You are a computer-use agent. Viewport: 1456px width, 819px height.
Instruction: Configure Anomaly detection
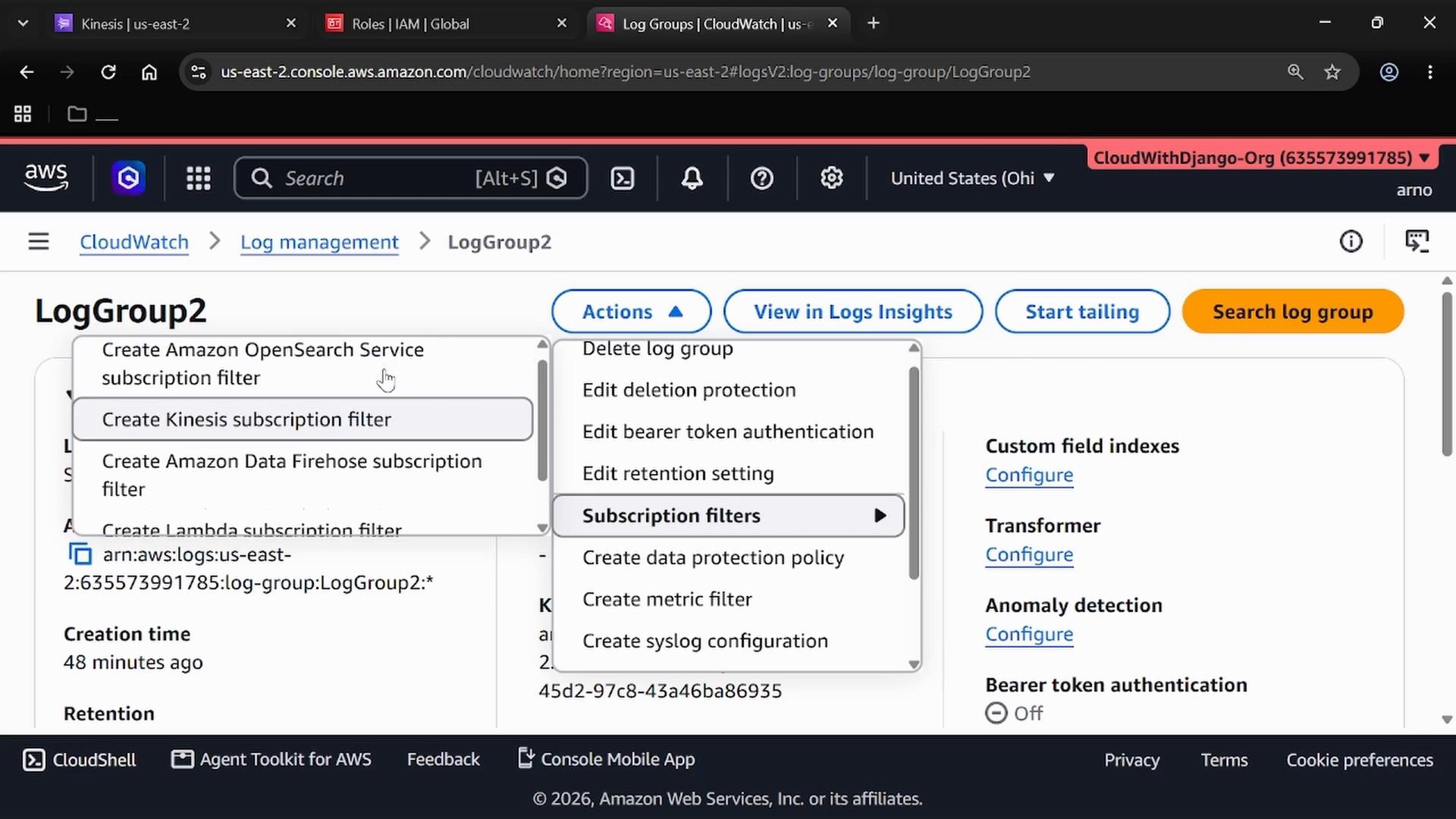tap(1029, 635)
